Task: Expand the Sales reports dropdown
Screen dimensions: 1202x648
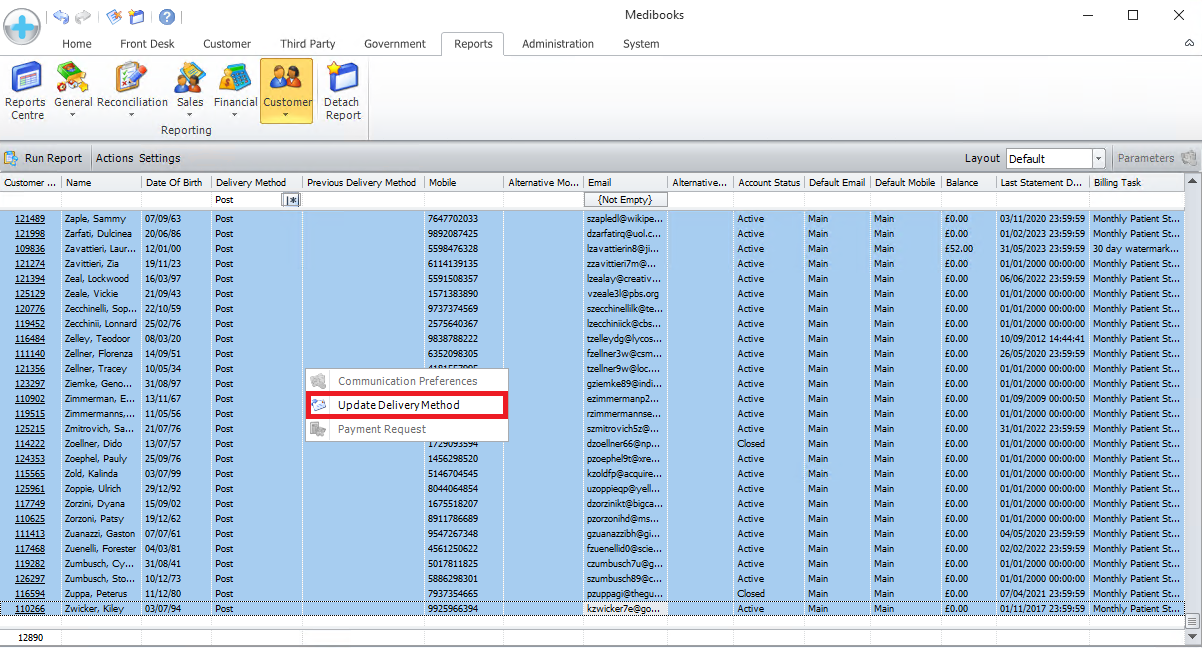Action: tap(190, 115)
